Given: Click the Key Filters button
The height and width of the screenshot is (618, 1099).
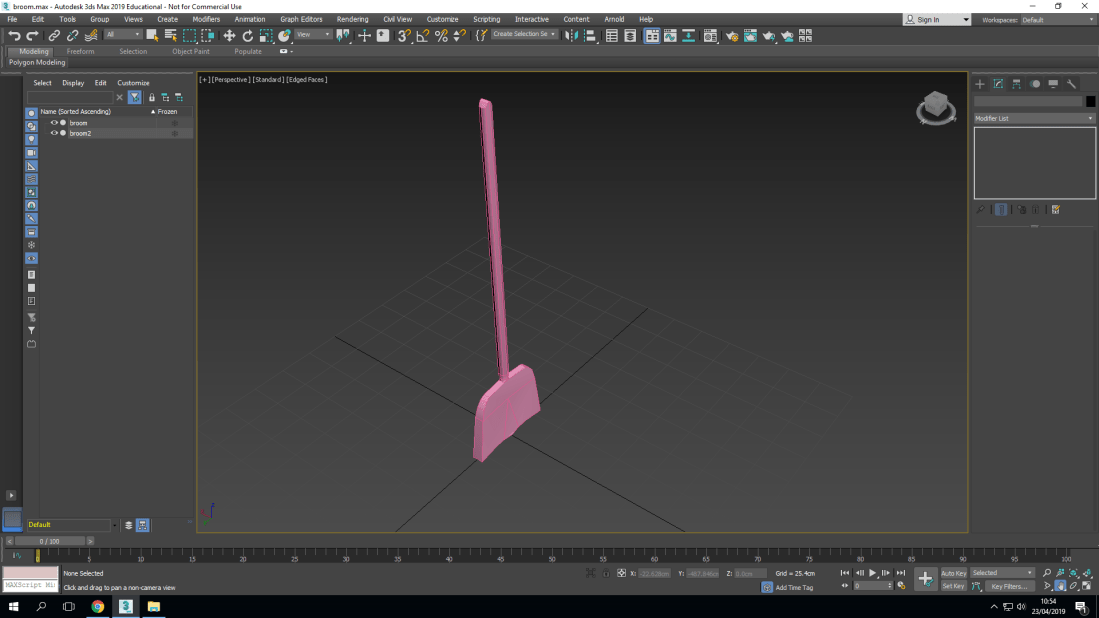Looking at the screenshot, I should [1009, 586].
